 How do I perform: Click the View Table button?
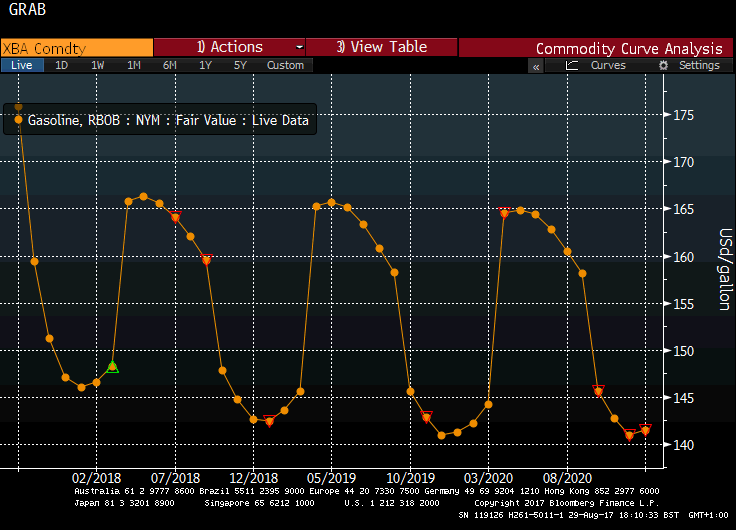(381, 47)
